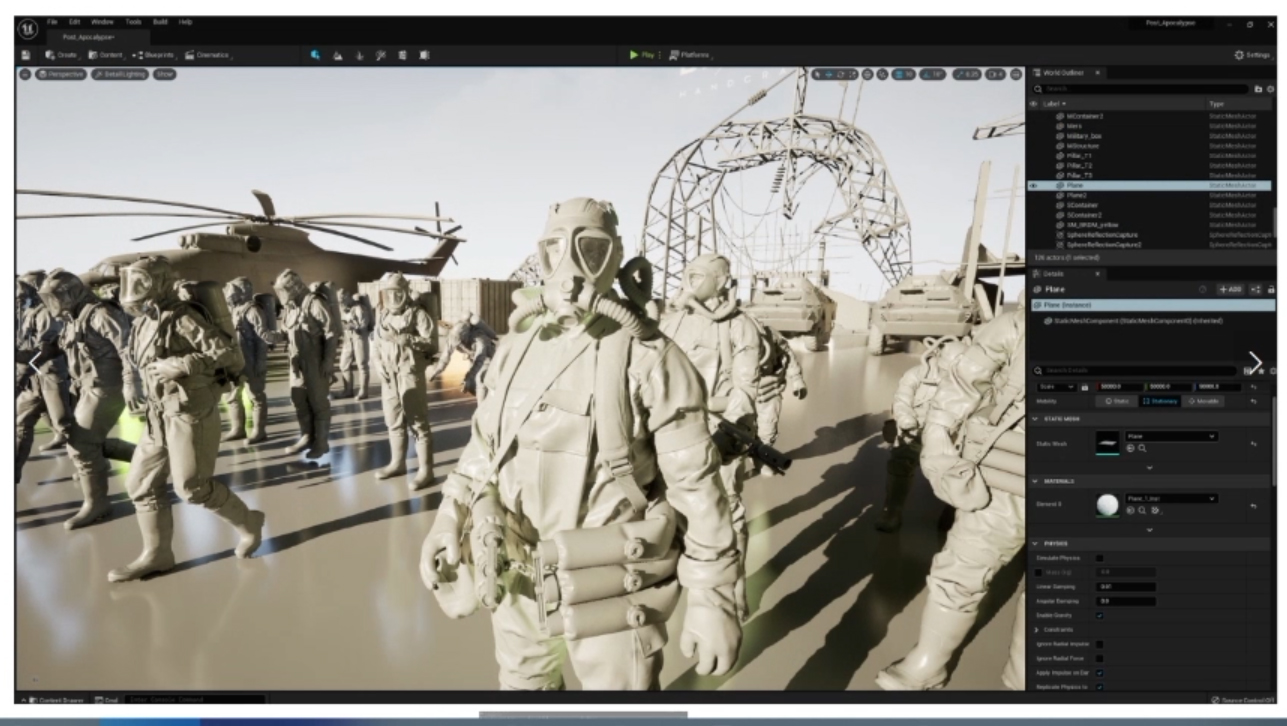Toggle Ignore Radial Force checkbox
The height and width of the screenshot is (726, 1287).
[1100, 658]
